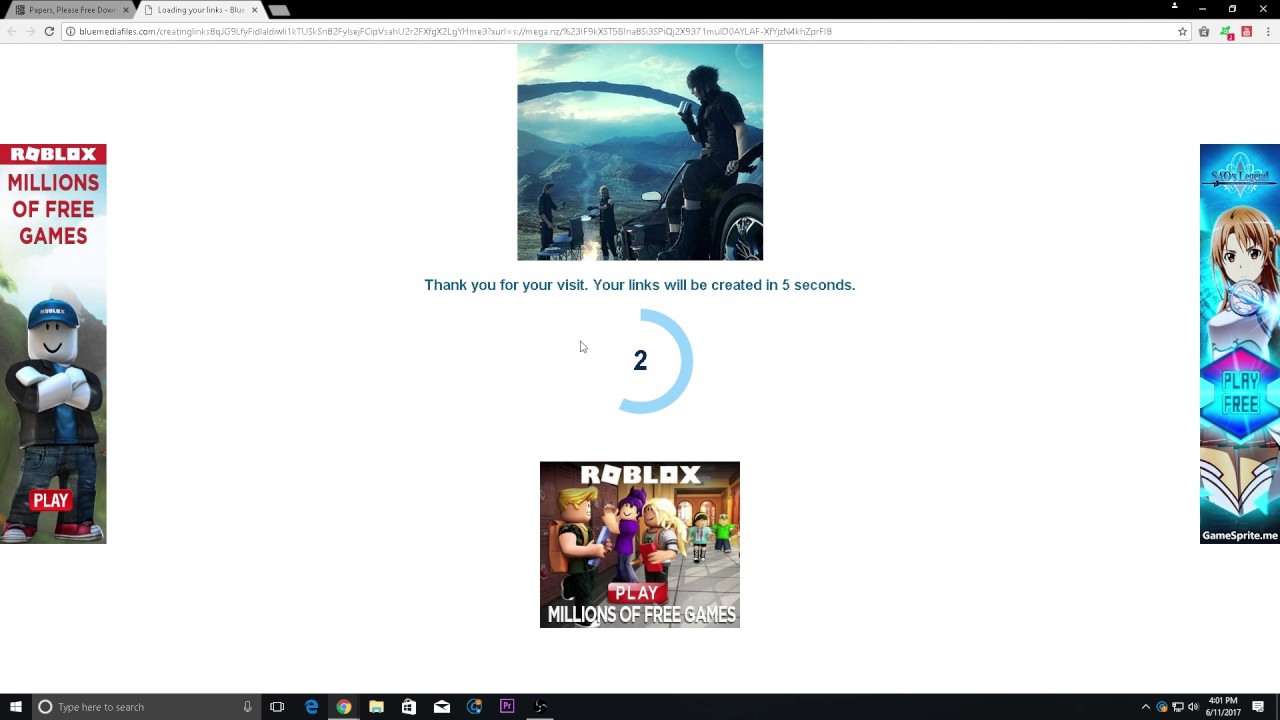
Task: Click the network icon in the system tray
Action: click(1177, 707)
